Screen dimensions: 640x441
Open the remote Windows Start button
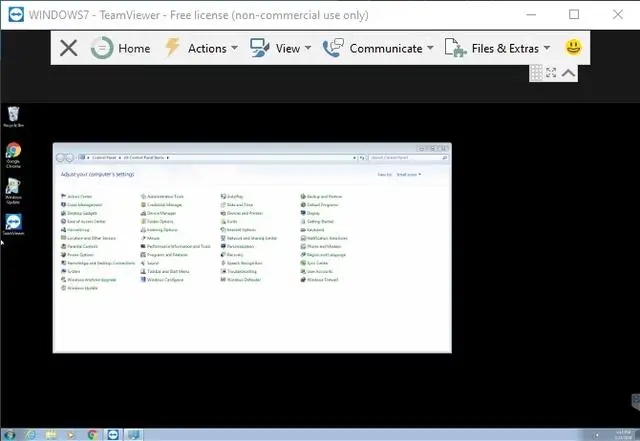[x=9, y=435]
